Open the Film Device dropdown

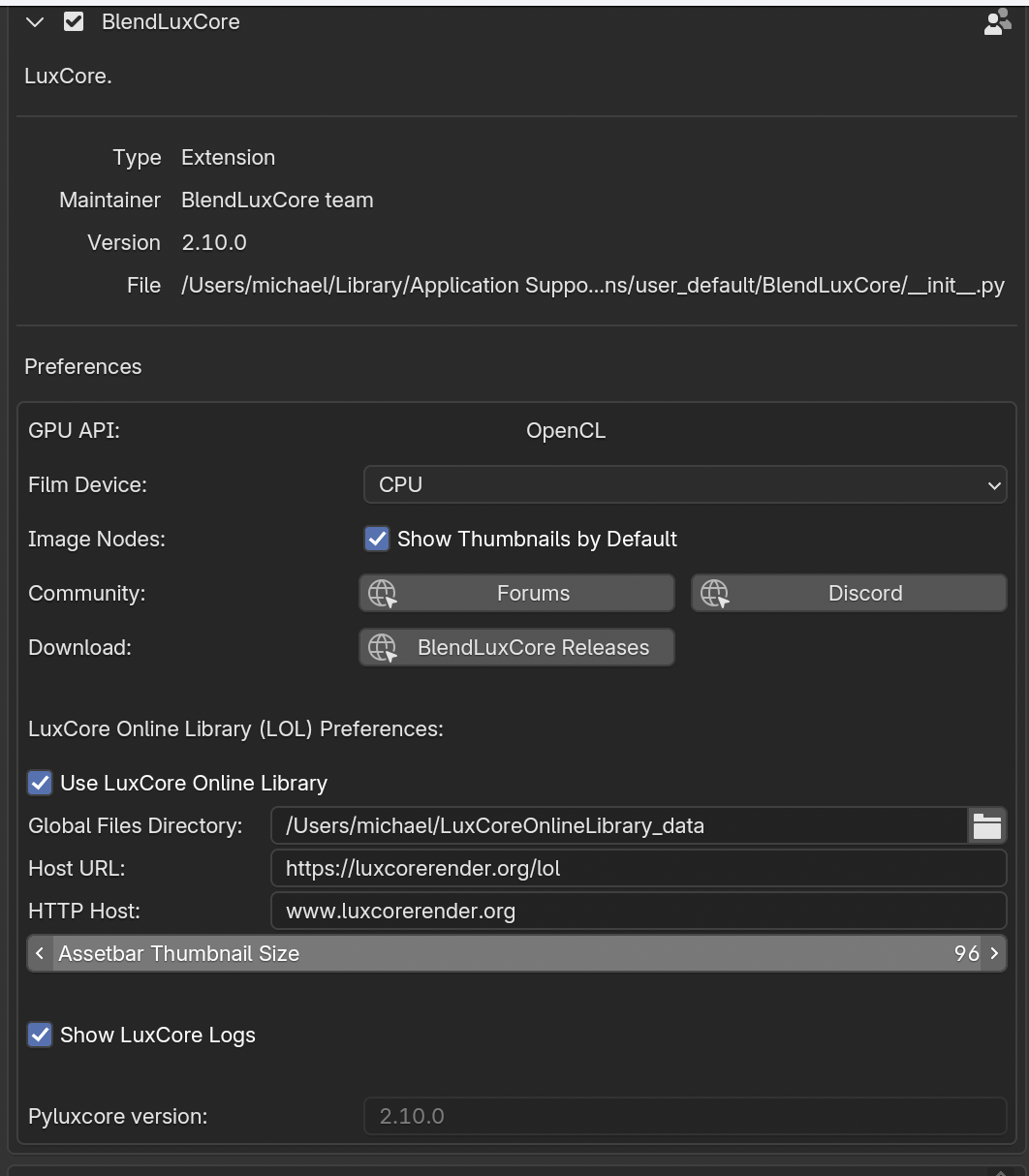[684, 485]
